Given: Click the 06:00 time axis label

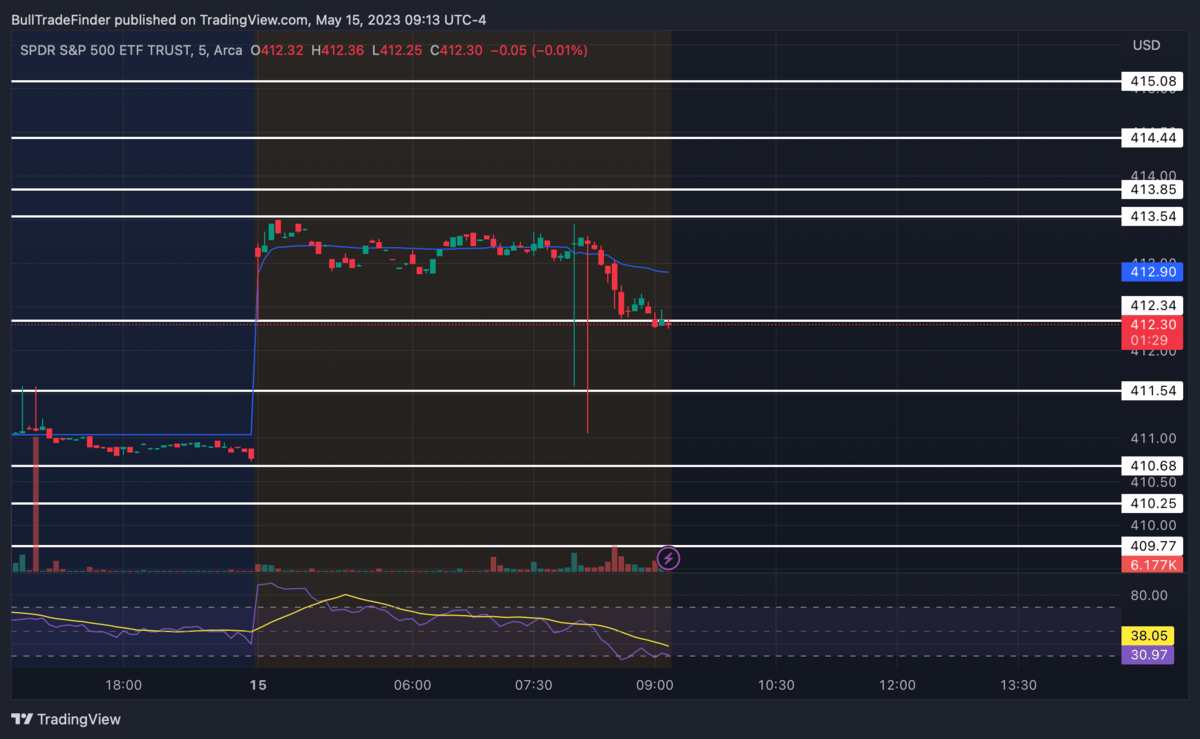Looking at the screenshot, I should pyautogui.click(x=412, y=685).
